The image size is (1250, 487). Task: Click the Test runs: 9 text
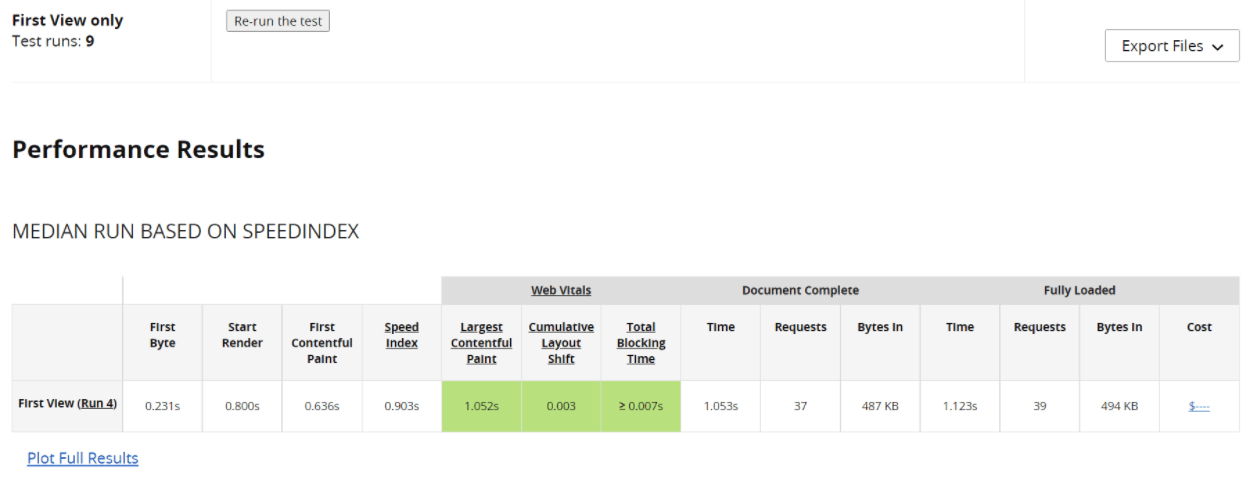click(53, 41)
